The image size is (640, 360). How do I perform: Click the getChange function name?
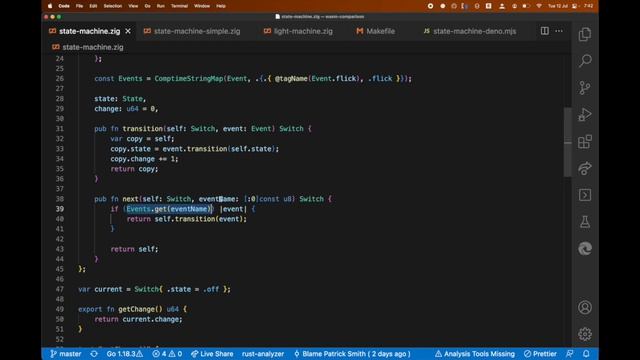click(x=136, y=309)
